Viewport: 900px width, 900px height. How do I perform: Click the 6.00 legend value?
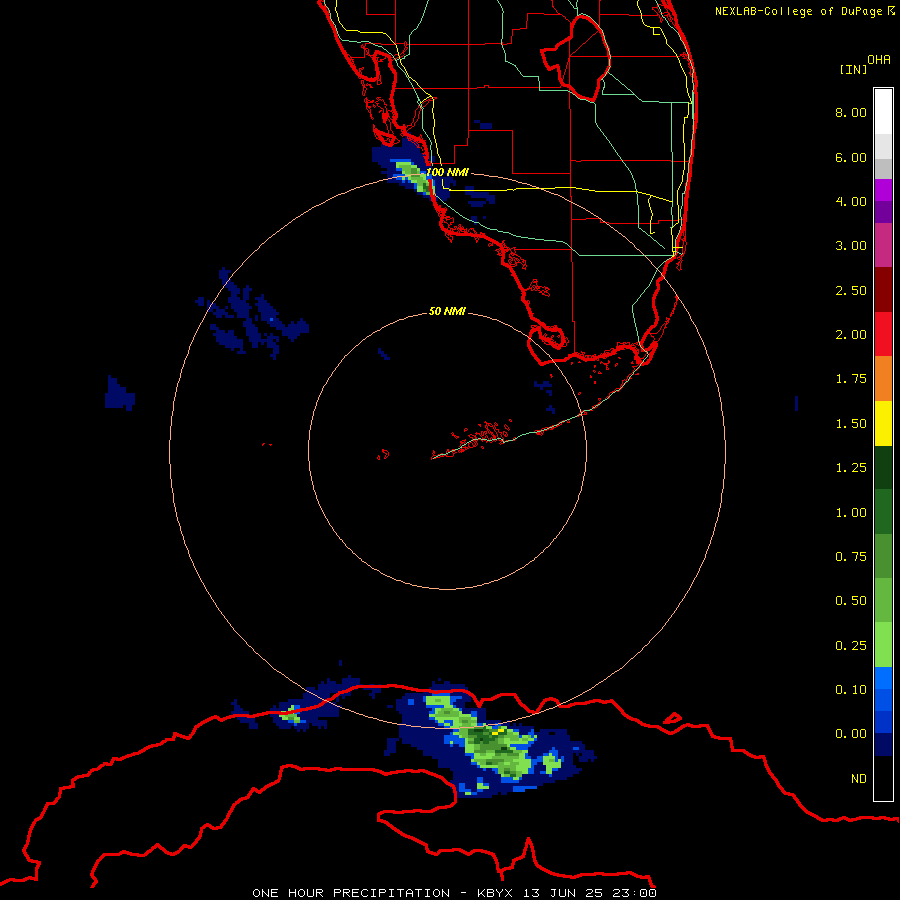pos(851,157)
